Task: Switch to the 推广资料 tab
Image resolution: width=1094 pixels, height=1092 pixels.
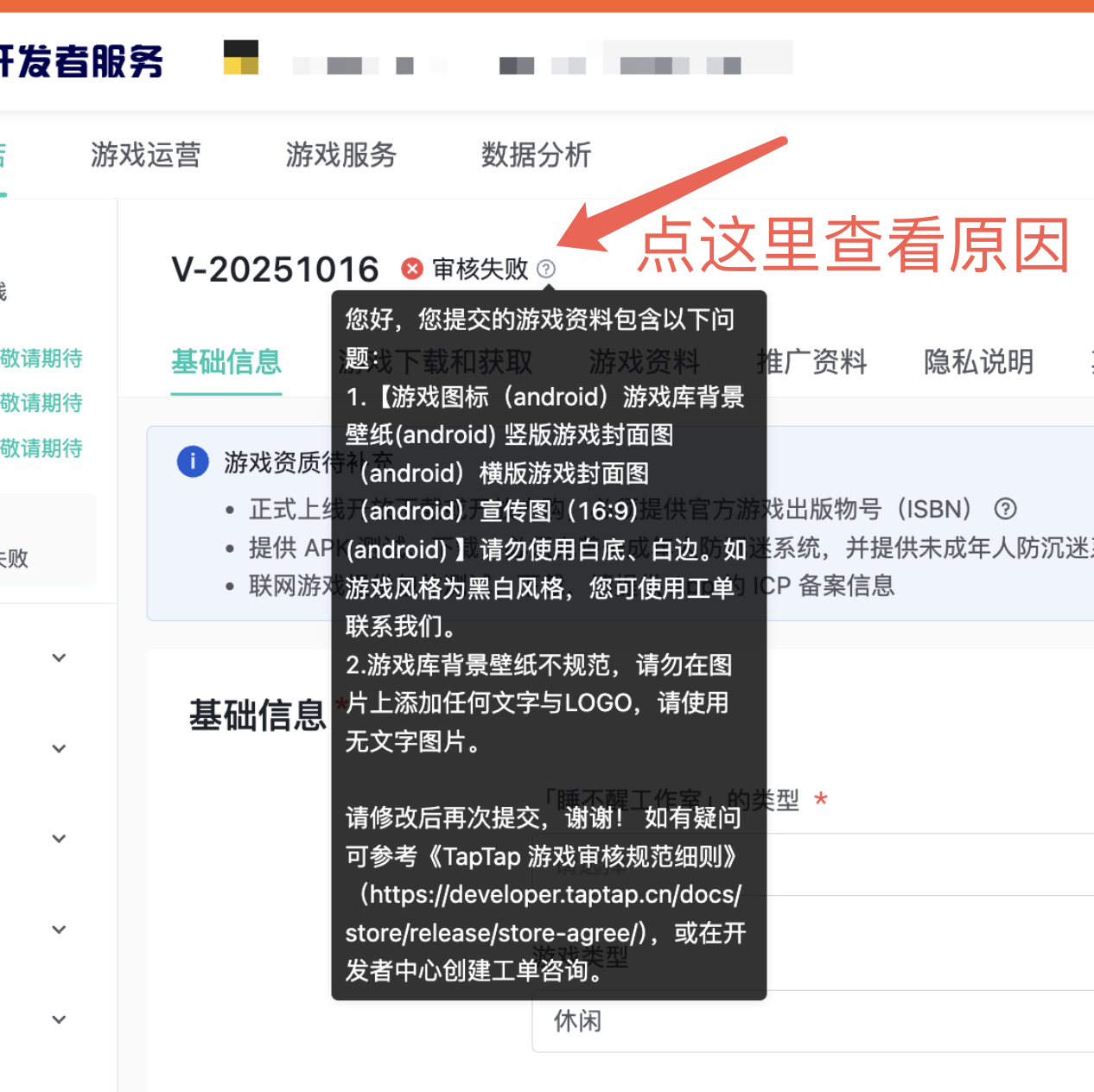Action: 811,362
